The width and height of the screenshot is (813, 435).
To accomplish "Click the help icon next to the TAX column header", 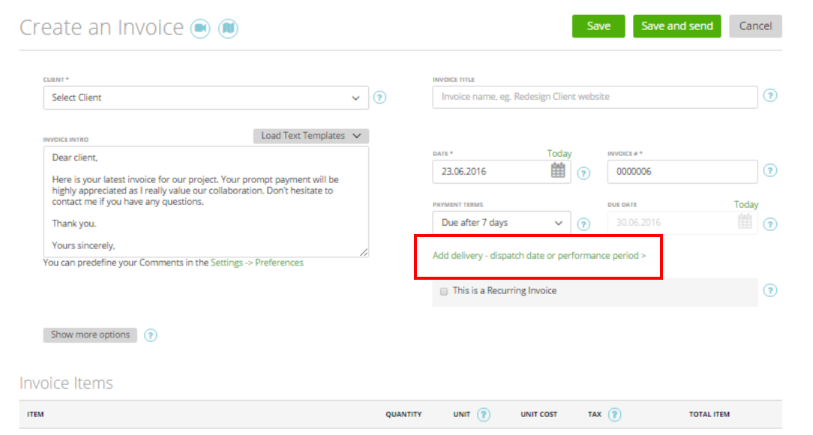I will click(x=614, y=414).
